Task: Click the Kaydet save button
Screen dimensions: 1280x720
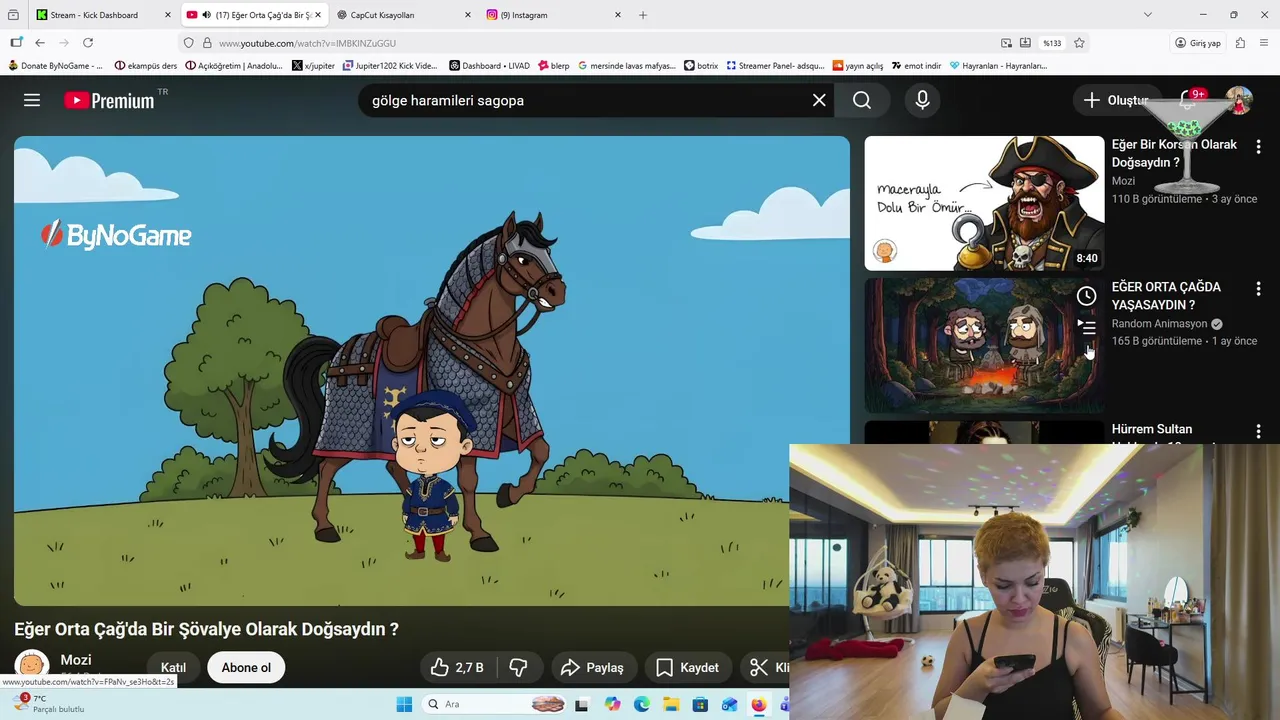Action: 687,667
